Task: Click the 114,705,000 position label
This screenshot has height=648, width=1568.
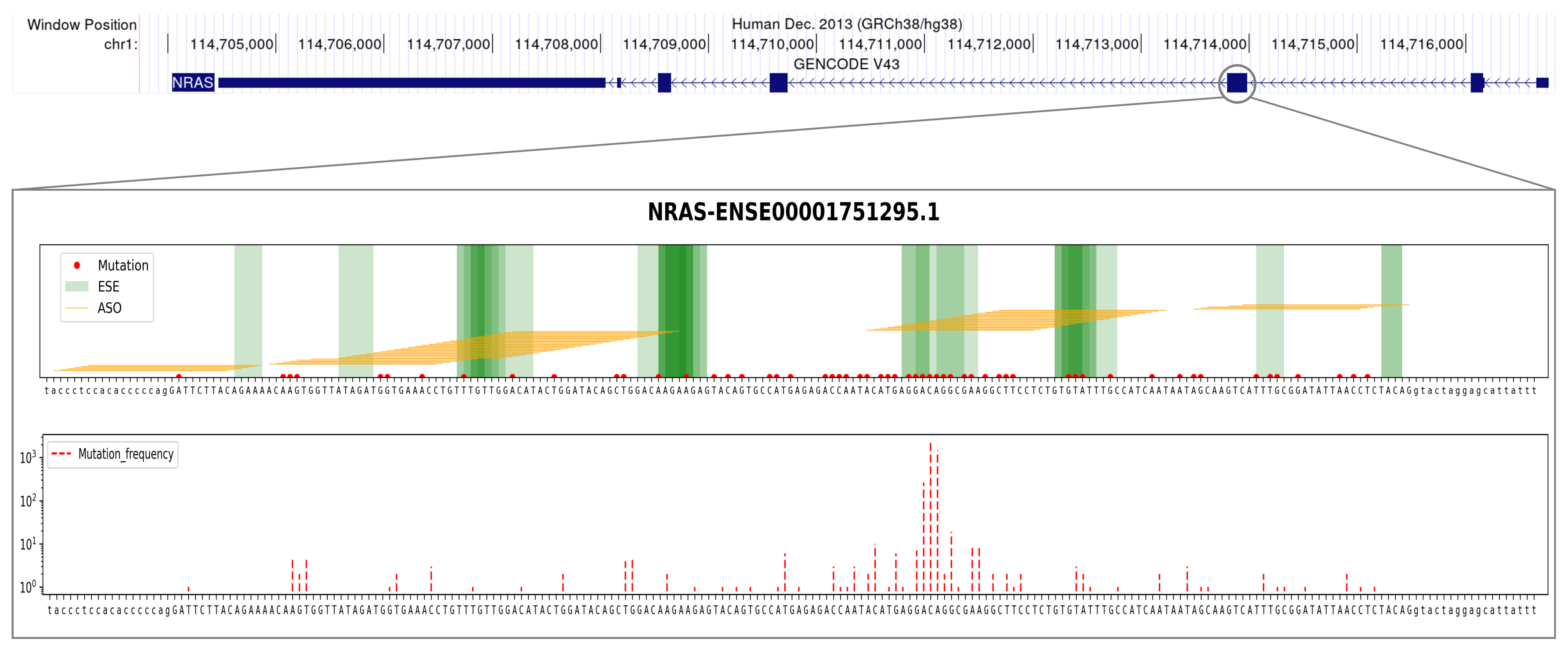Action: 231,44
